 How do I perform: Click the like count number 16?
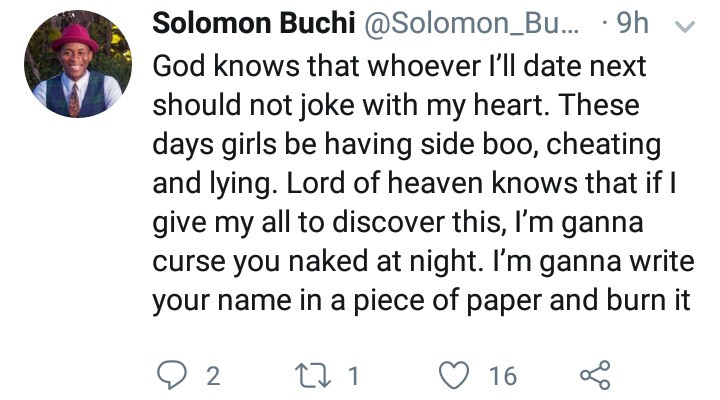click(503, 376)
